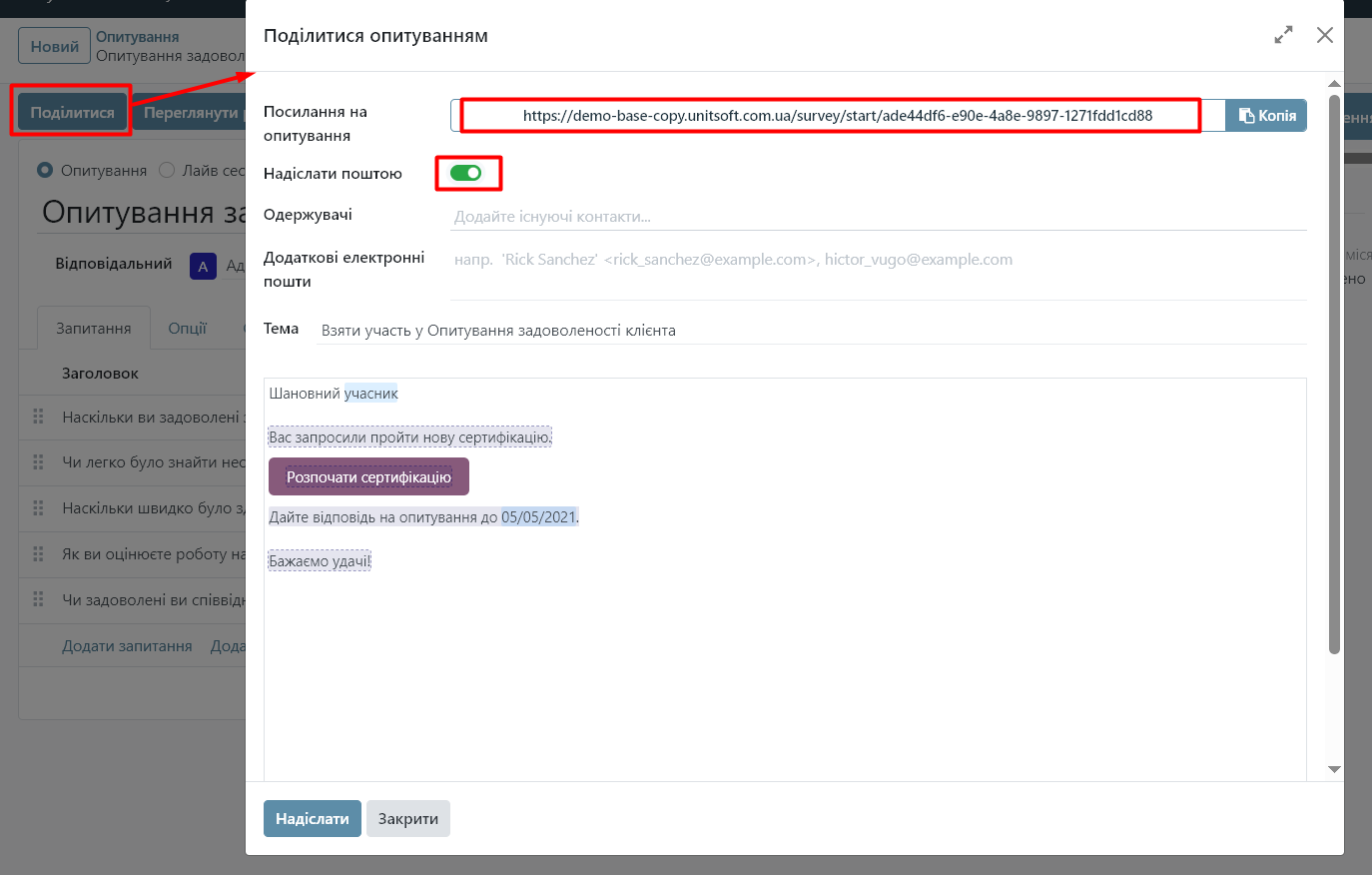The height and width of the screenshot is (875, 1372).
Task: Click the 'Закрити' button
Action: 407,819
